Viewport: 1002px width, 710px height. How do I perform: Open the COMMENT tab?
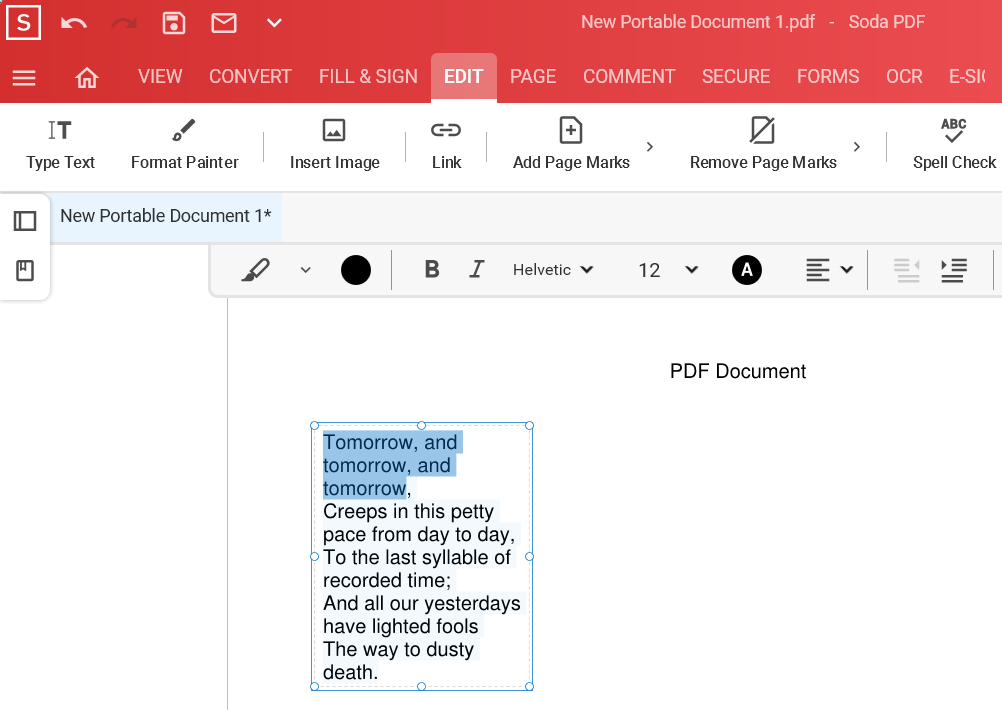coord(629,77)
